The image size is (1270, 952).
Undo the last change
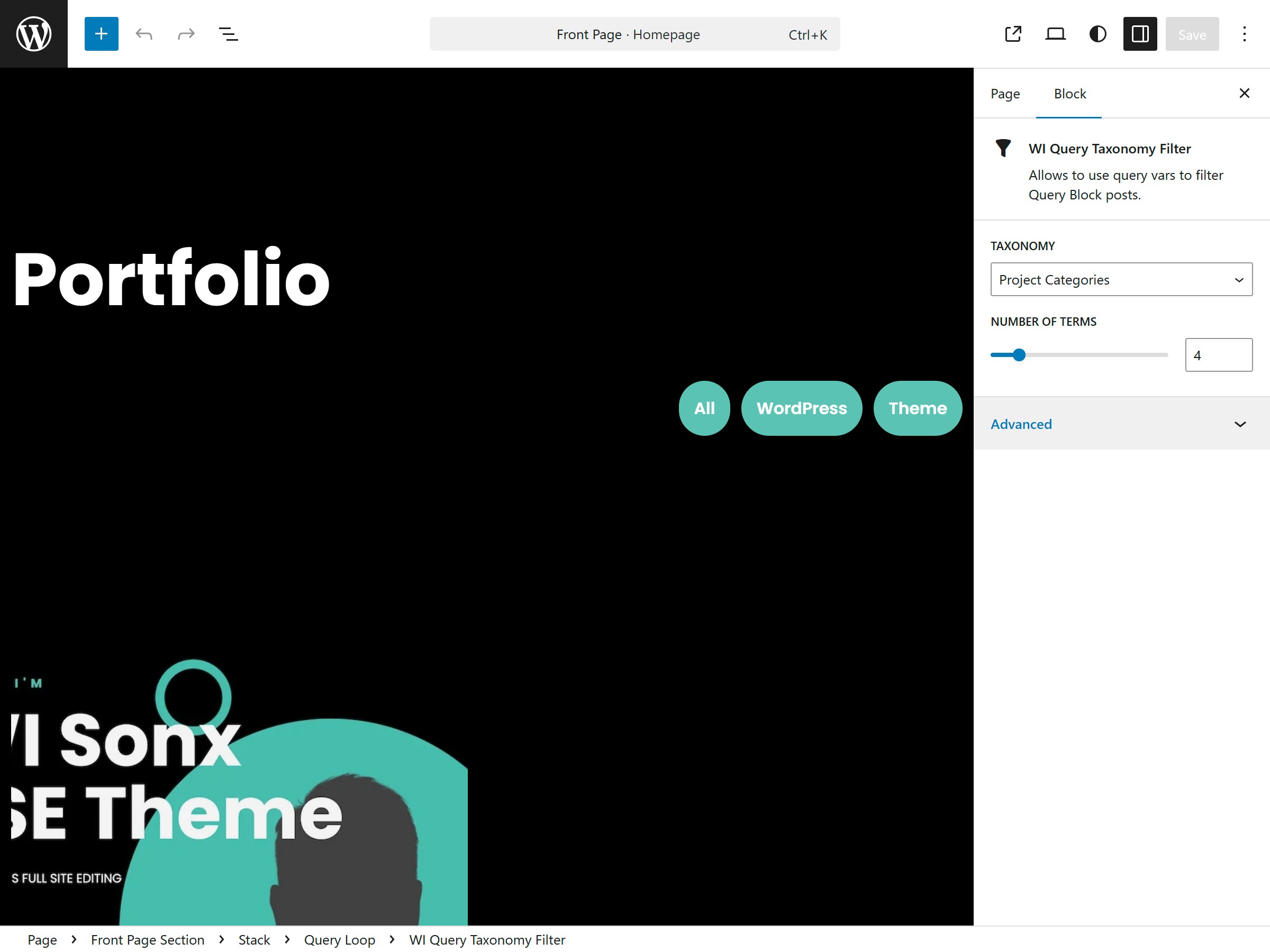point(143,34)
